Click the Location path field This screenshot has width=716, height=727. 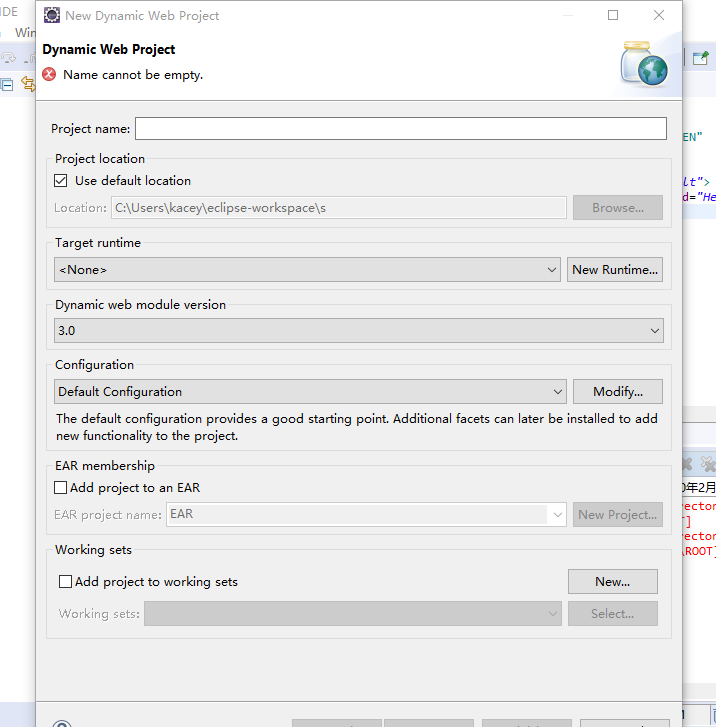(x=339, y=207)
